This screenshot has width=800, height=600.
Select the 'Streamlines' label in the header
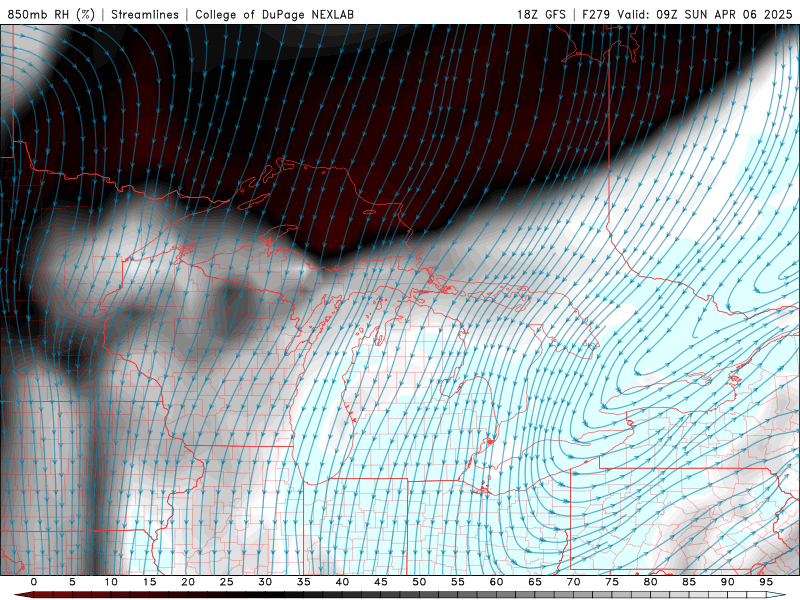145,14
